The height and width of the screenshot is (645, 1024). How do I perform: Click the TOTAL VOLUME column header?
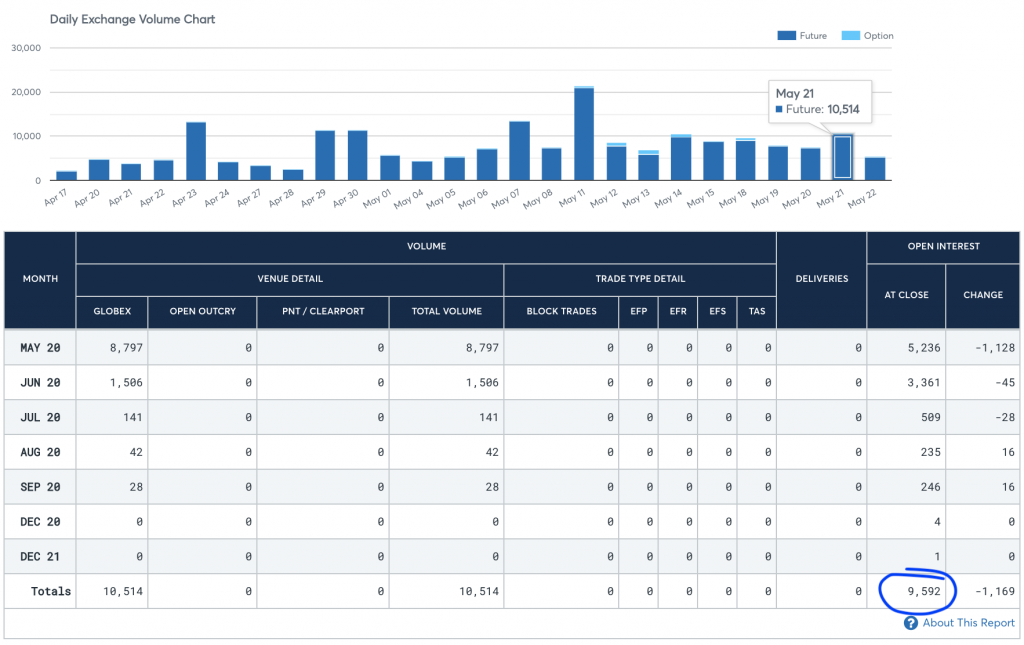[446, 311]
